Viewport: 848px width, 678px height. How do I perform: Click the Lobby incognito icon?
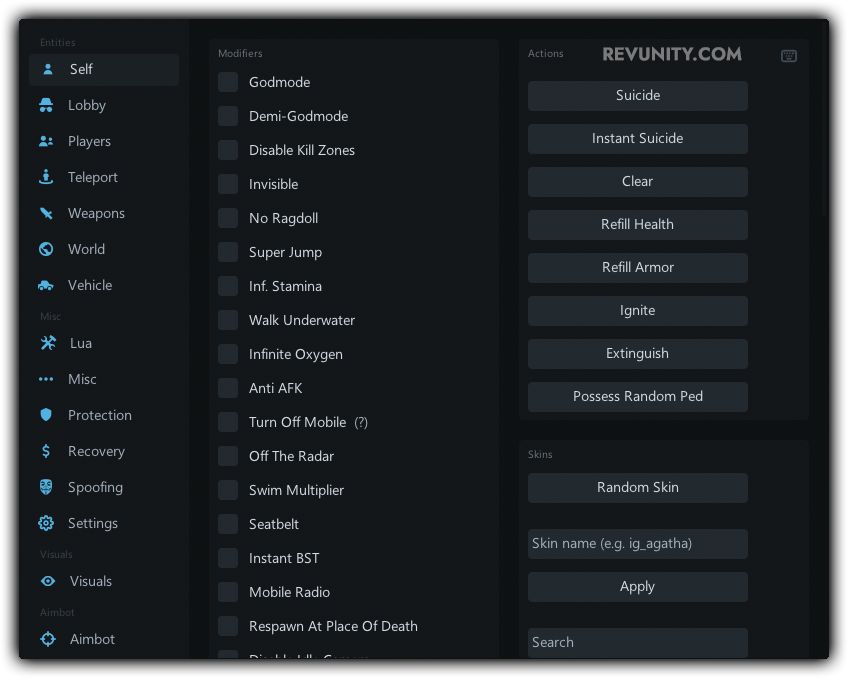(x=46, y=105)
